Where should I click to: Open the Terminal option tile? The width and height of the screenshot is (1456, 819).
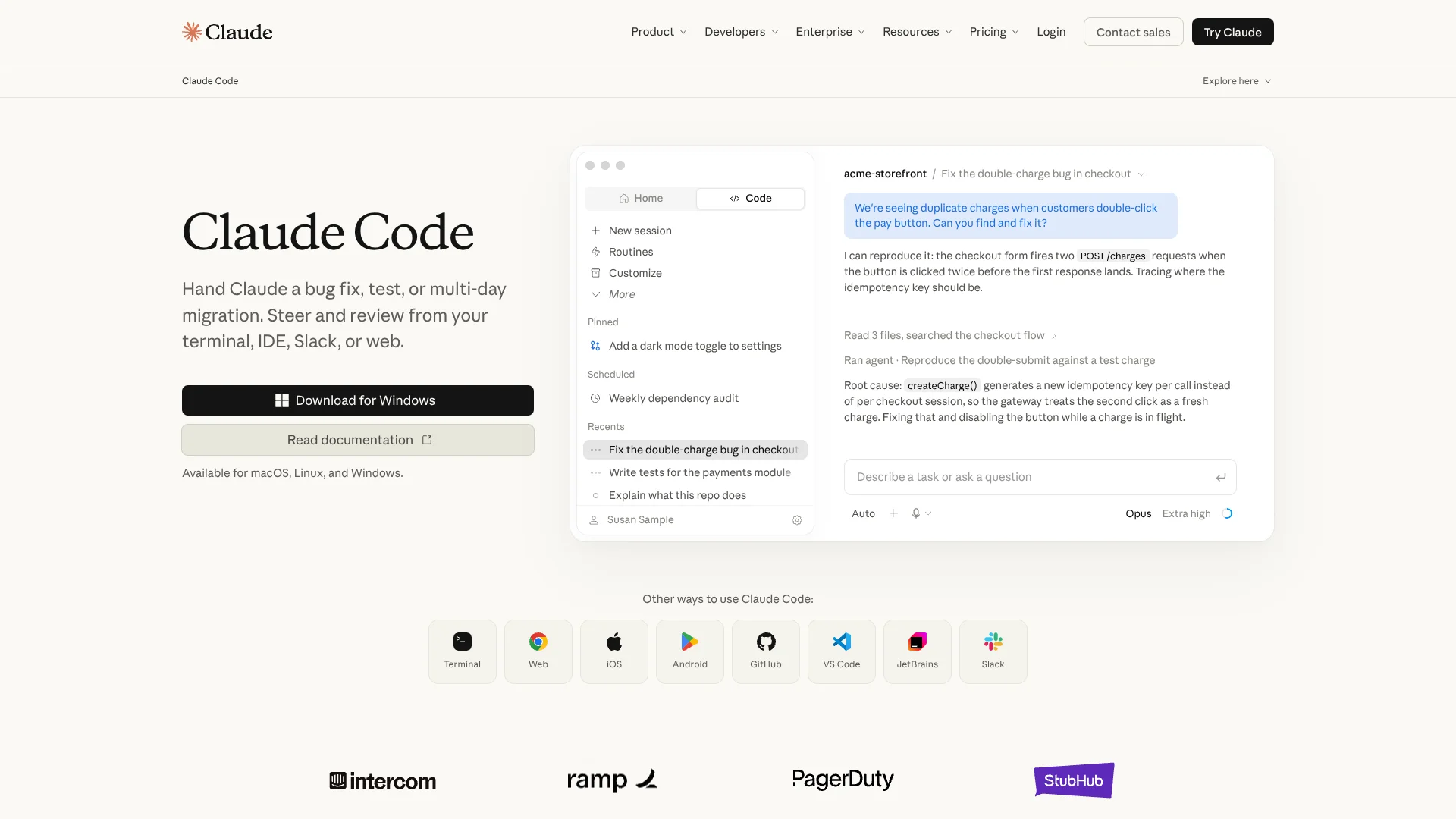click(463, 651)
